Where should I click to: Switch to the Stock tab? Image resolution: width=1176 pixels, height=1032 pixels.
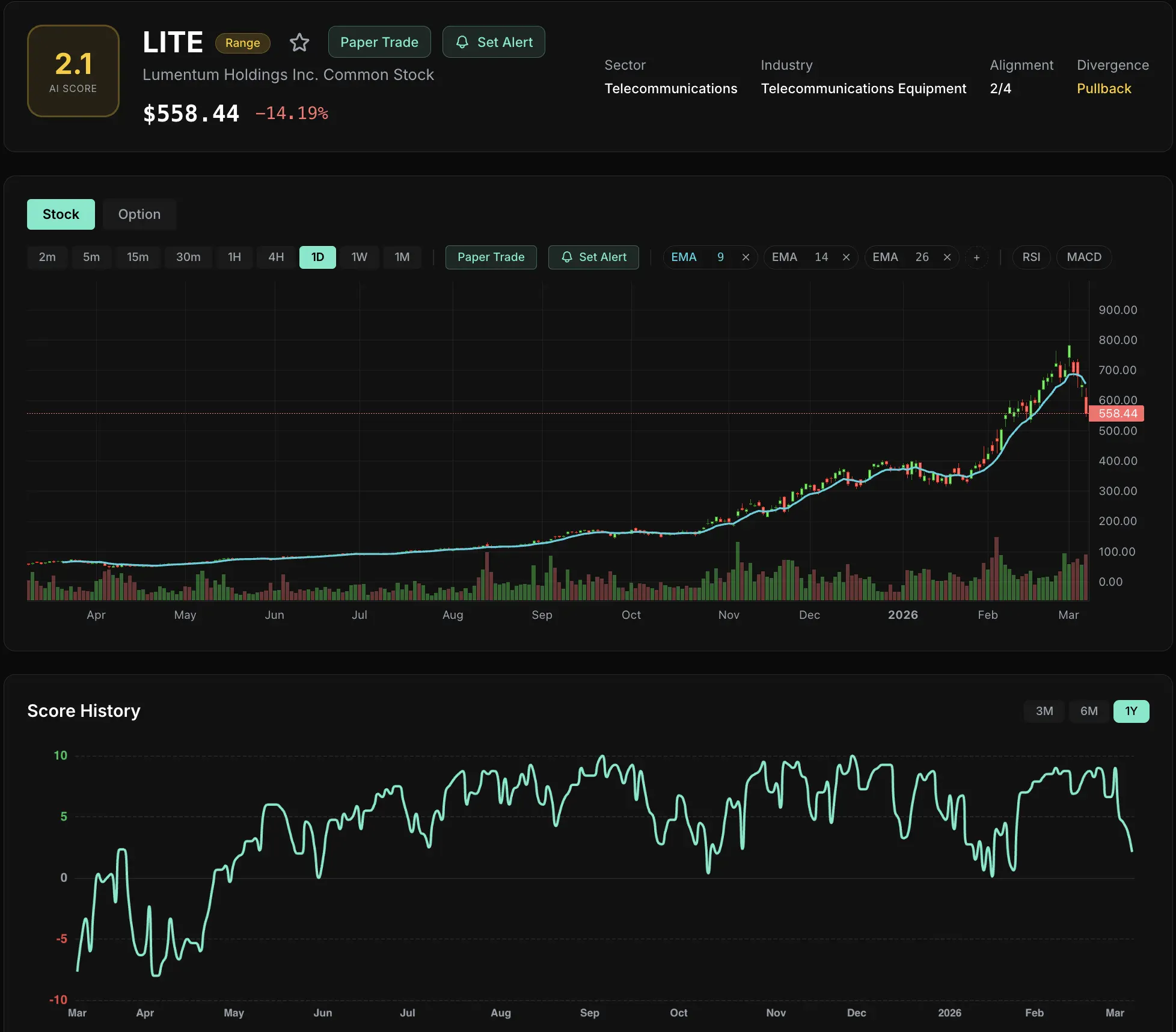61,214
